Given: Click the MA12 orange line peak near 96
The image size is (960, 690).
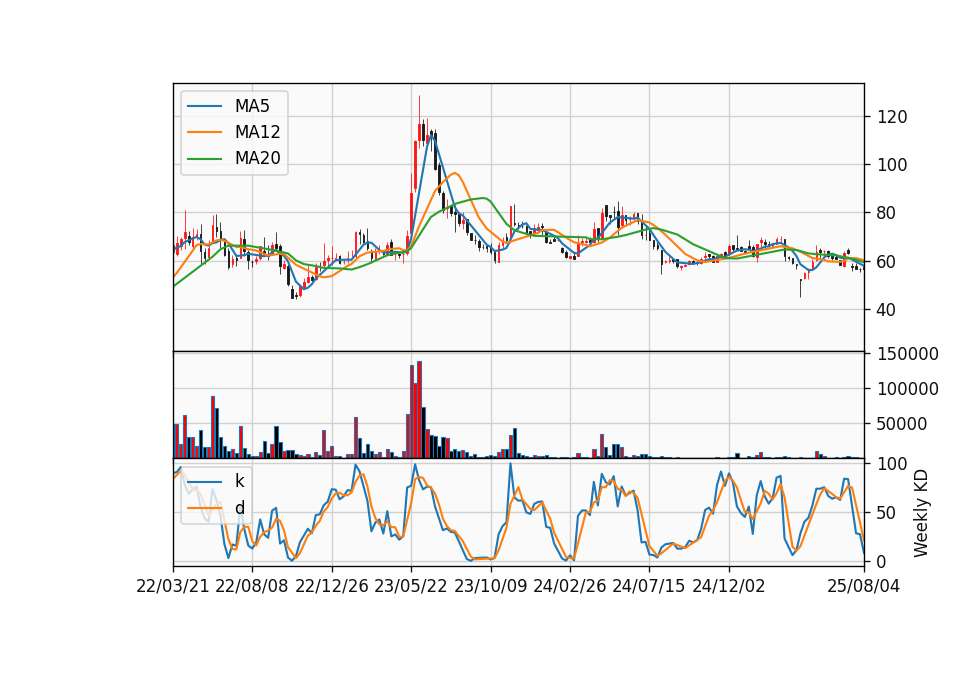Looking at the screenshot, I should pyautogui.click(x=455, y=173).
